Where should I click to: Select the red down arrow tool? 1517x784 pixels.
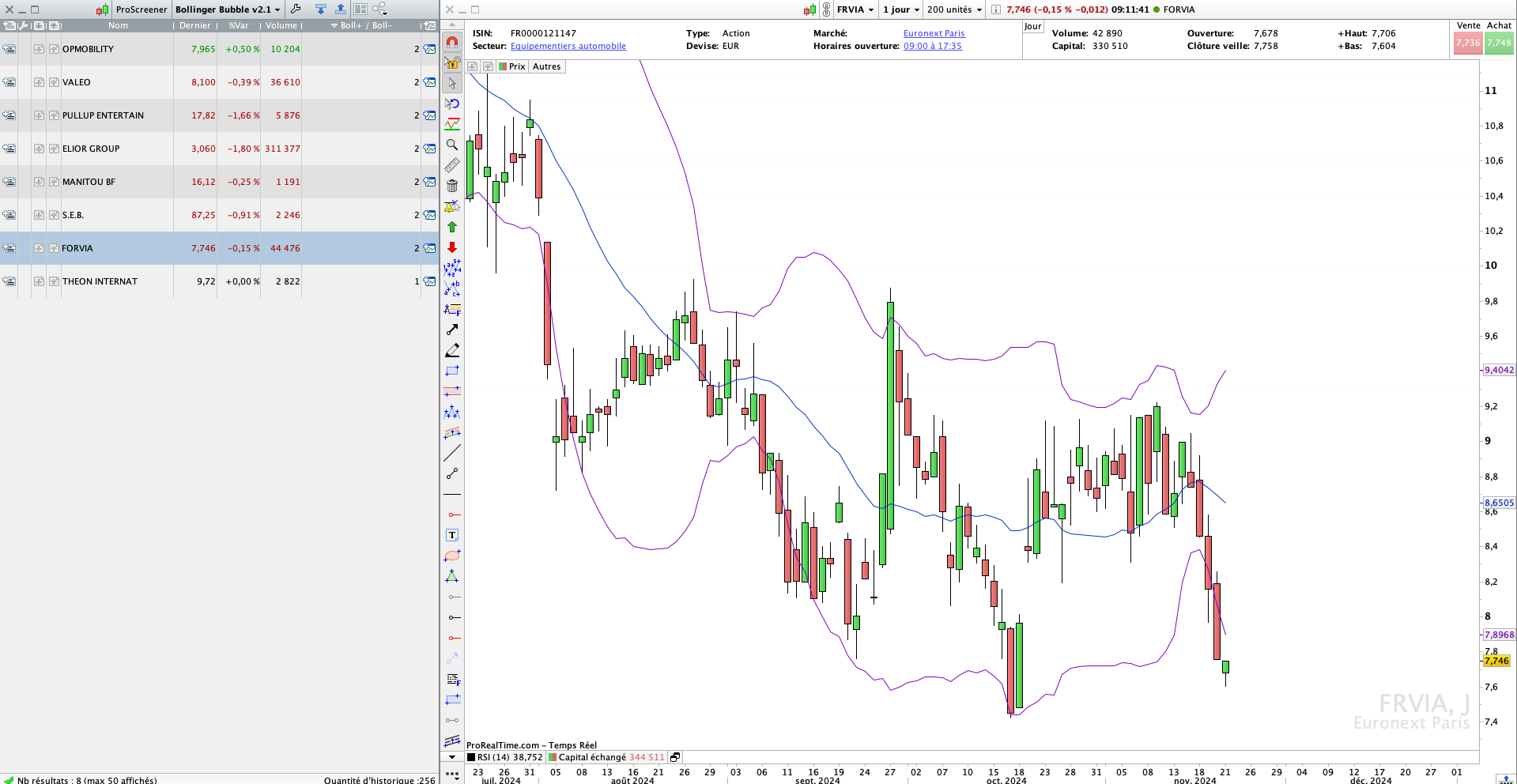coord(452,247)
